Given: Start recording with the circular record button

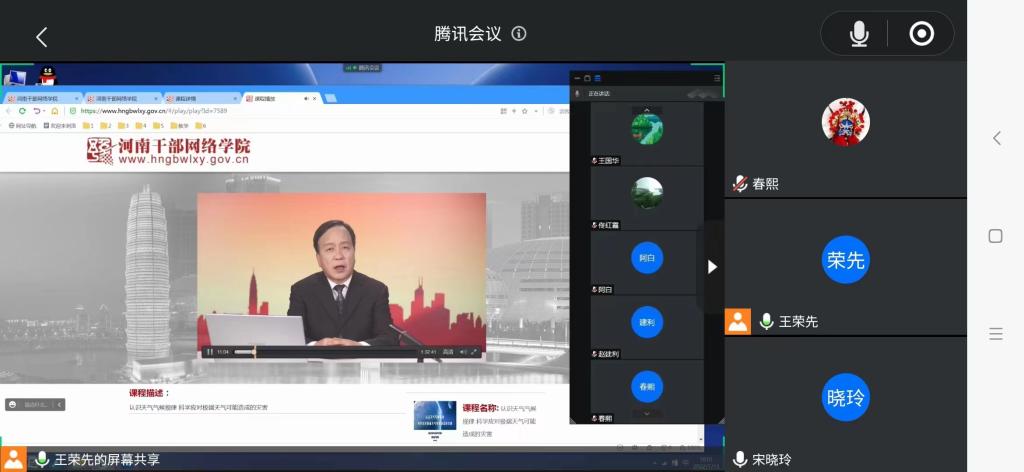Looking at the screenshot, I should point(921,34).
